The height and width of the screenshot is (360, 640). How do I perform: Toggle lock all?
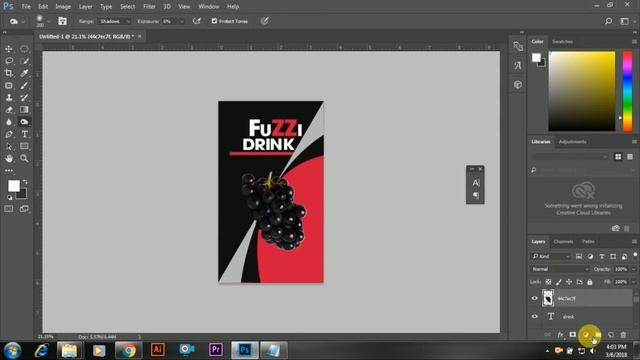pyautogui.click(x=589, y=282)
